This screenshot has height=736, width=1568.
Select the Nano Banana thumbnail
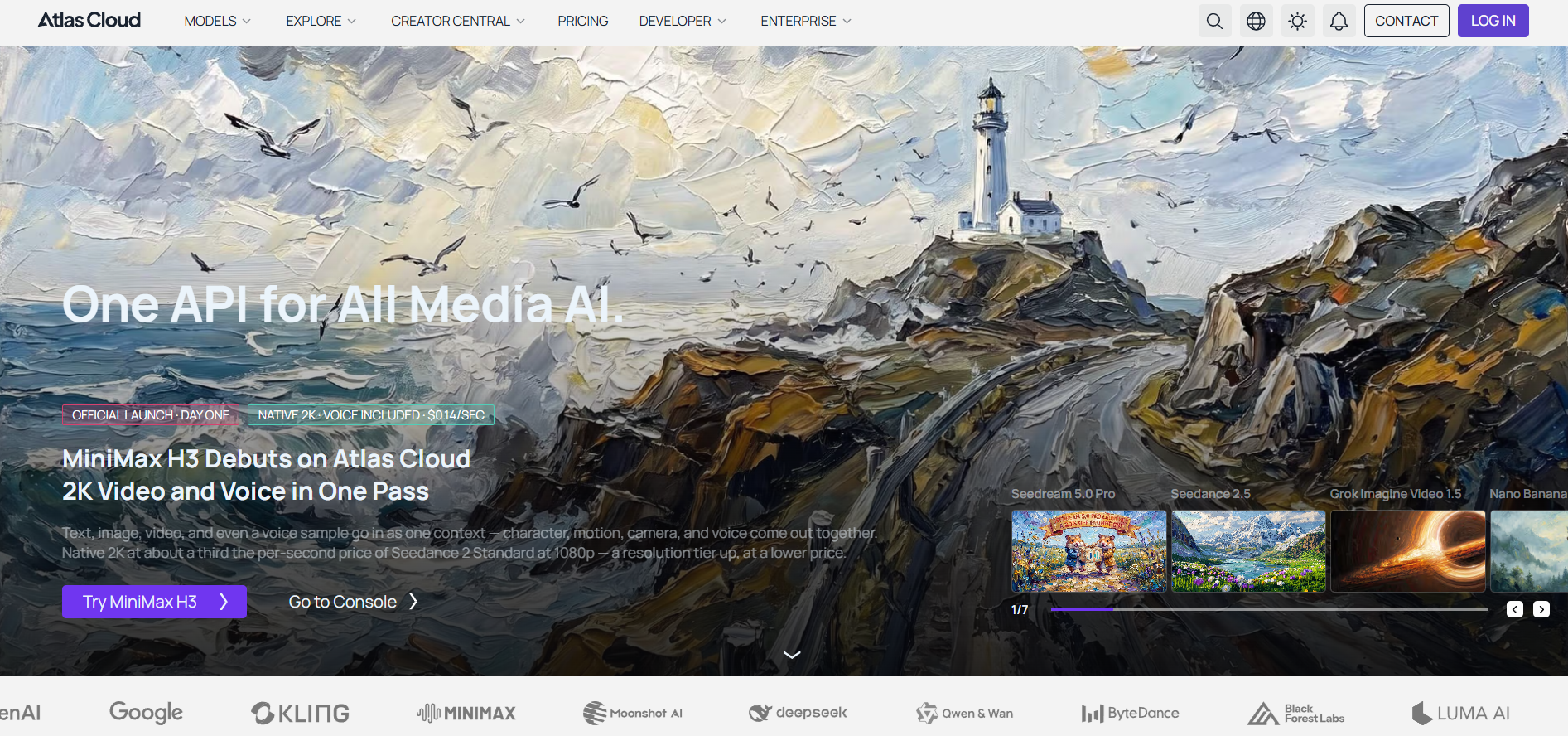tap(1529, 550)
